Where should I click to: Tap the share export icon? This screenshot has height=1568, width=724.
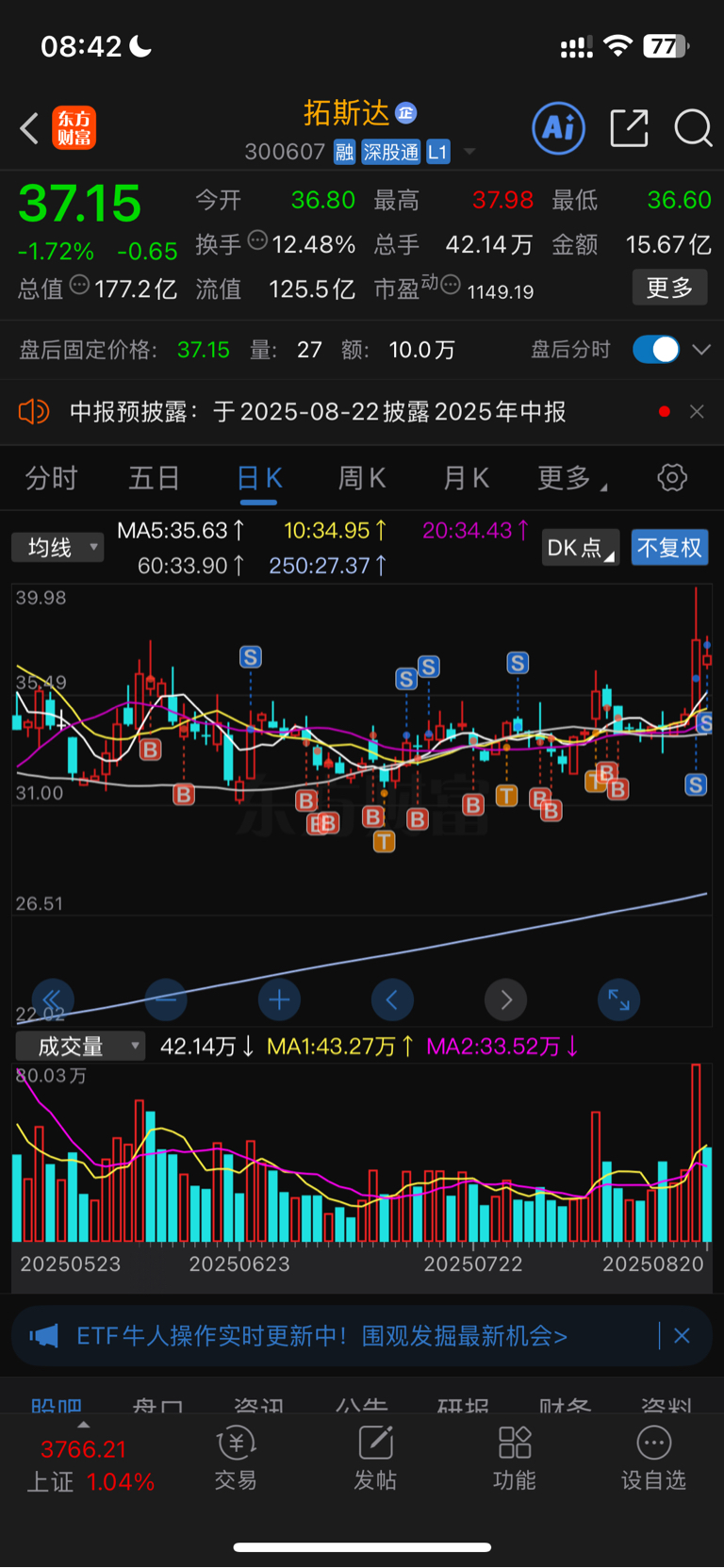(x=629, y=128)
